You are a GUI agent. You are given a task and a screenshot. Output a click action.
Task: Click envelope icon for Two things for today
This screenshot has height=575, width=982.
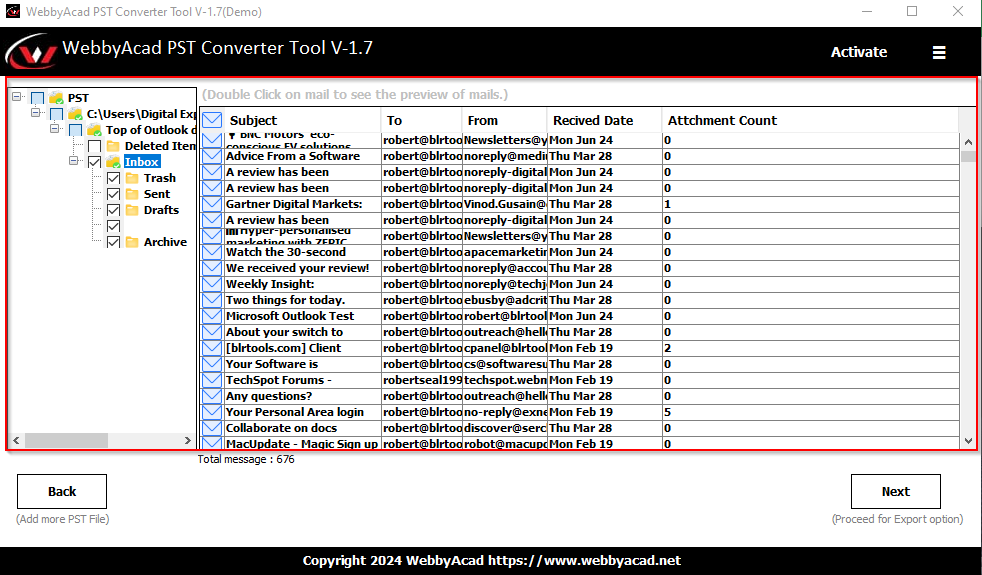212,300
